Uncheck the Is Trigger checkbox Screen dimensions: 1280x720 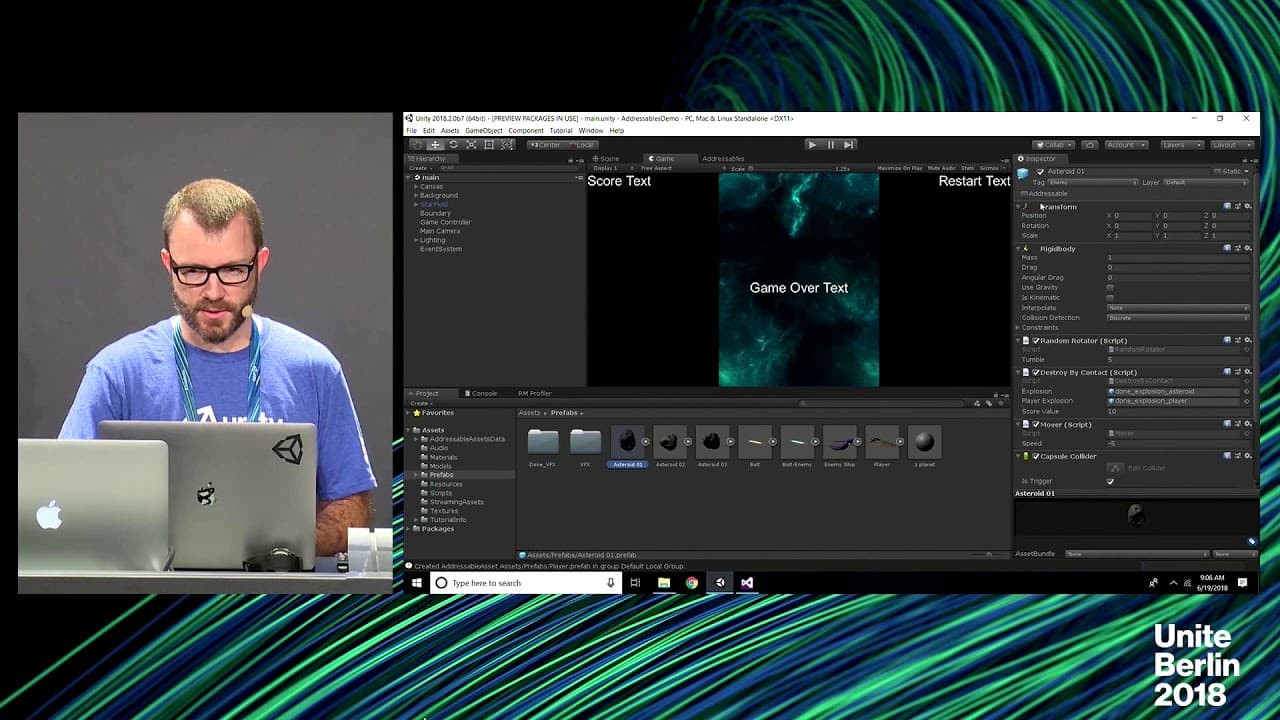point(1110,481)
